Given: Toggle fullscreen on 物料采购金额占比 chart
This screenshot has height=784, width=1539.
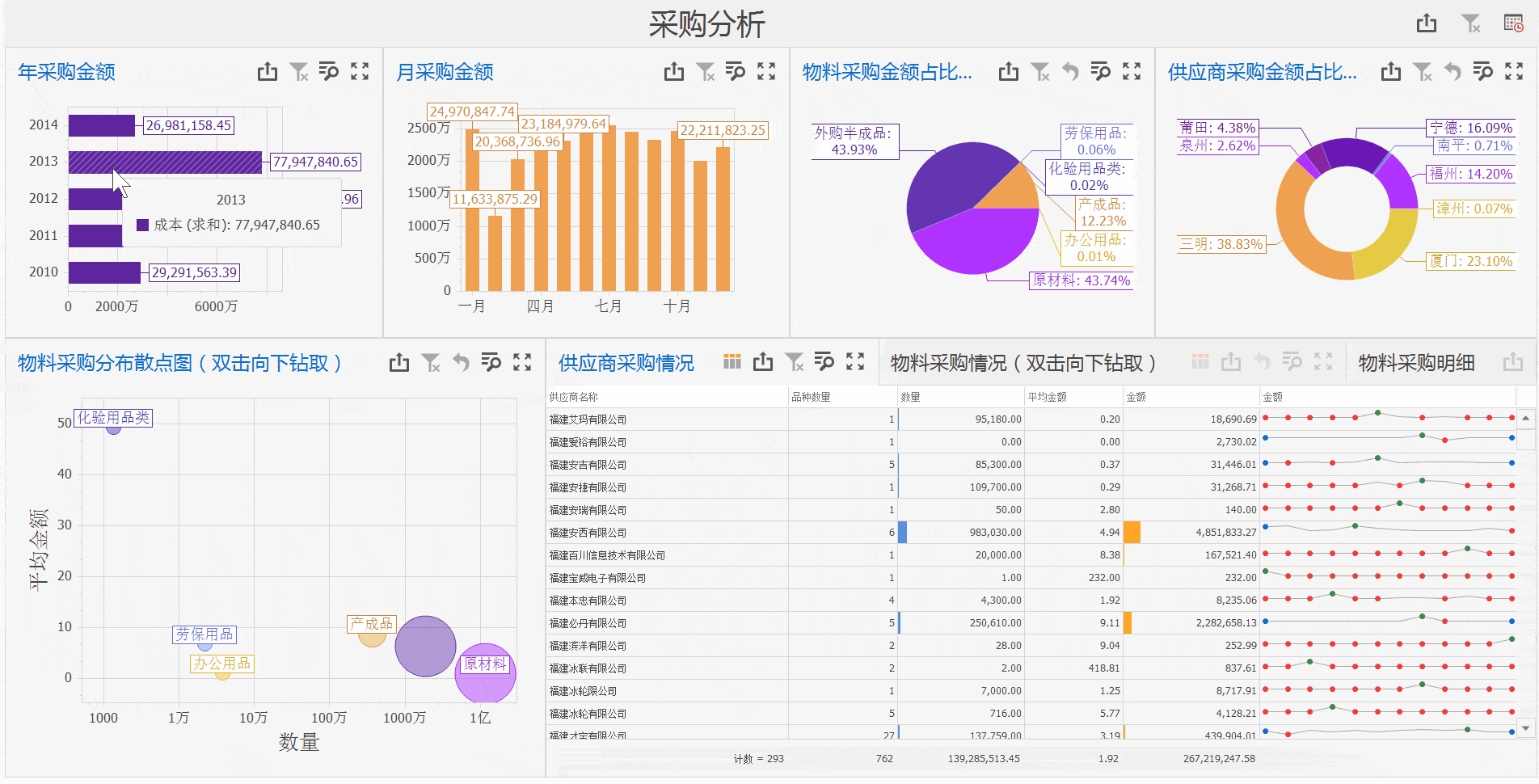Looking at the screenshot, I should (x=1131, y=71).
